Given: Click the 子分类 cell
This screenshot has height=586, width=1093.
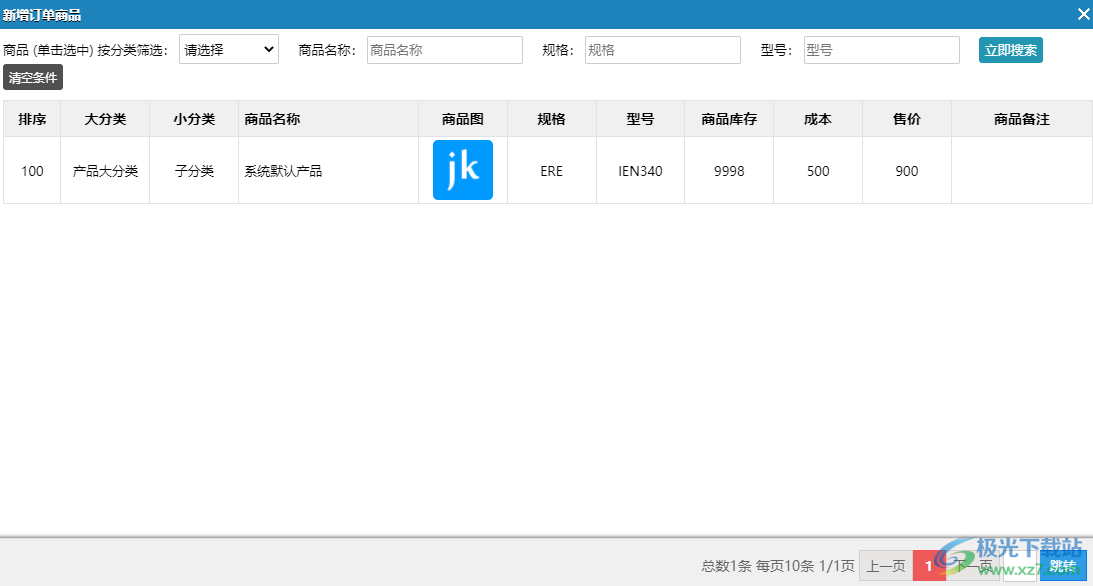Looking at the screenshot, I should pyautogui.click(x=194, y=171).
